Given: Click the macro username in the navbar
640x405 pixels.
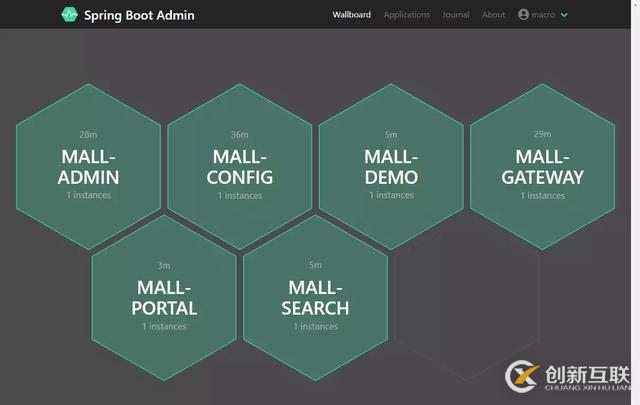Looking at the screenshot, I should click(543, 15).
